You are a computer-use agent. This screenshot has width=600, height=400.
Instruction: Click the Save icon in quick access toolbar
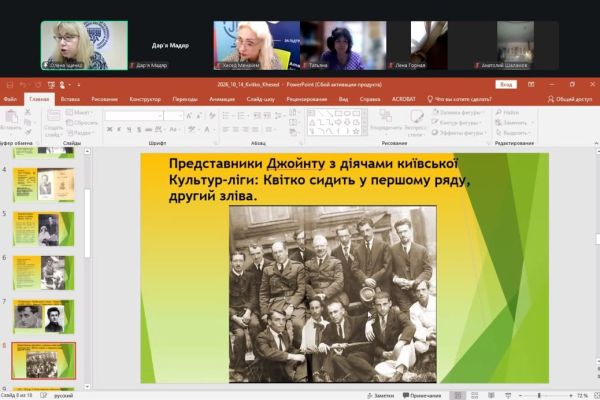click(x=10, y=85)
